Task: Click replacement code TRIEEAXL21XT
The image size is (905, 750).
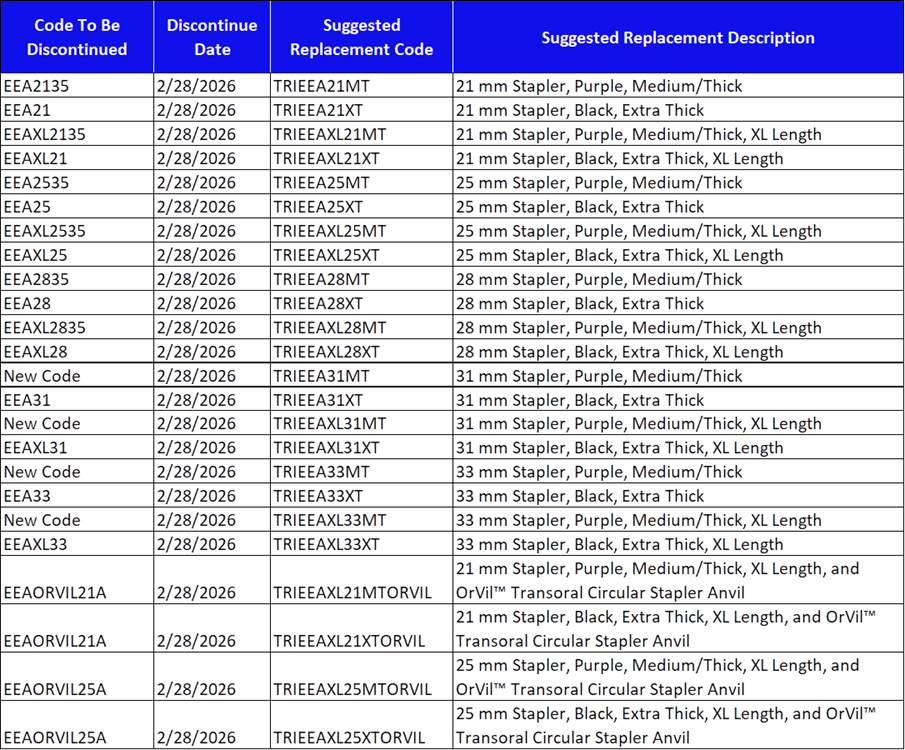Action: [326, 159]
